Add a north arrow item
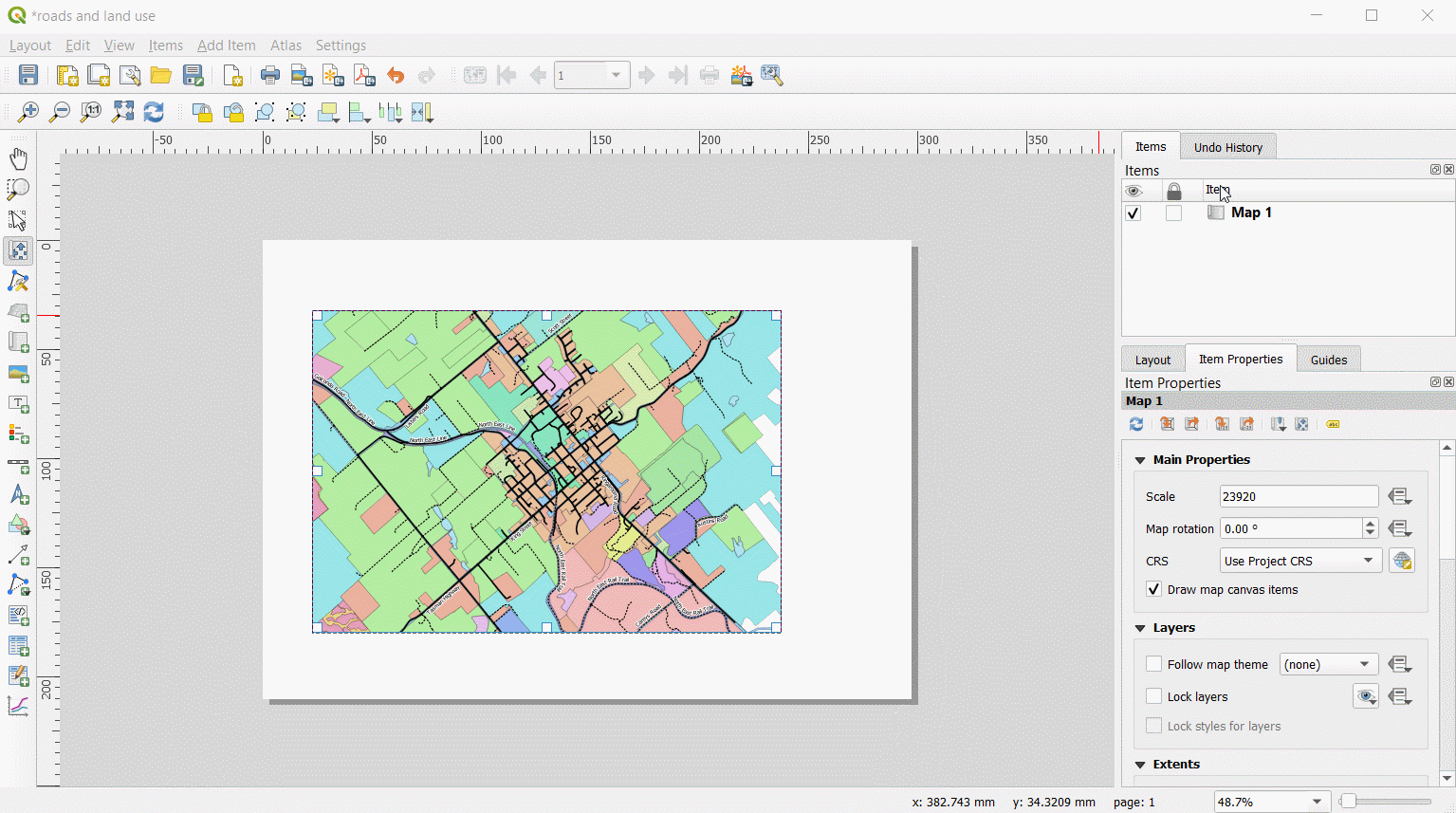 (18, 495)
